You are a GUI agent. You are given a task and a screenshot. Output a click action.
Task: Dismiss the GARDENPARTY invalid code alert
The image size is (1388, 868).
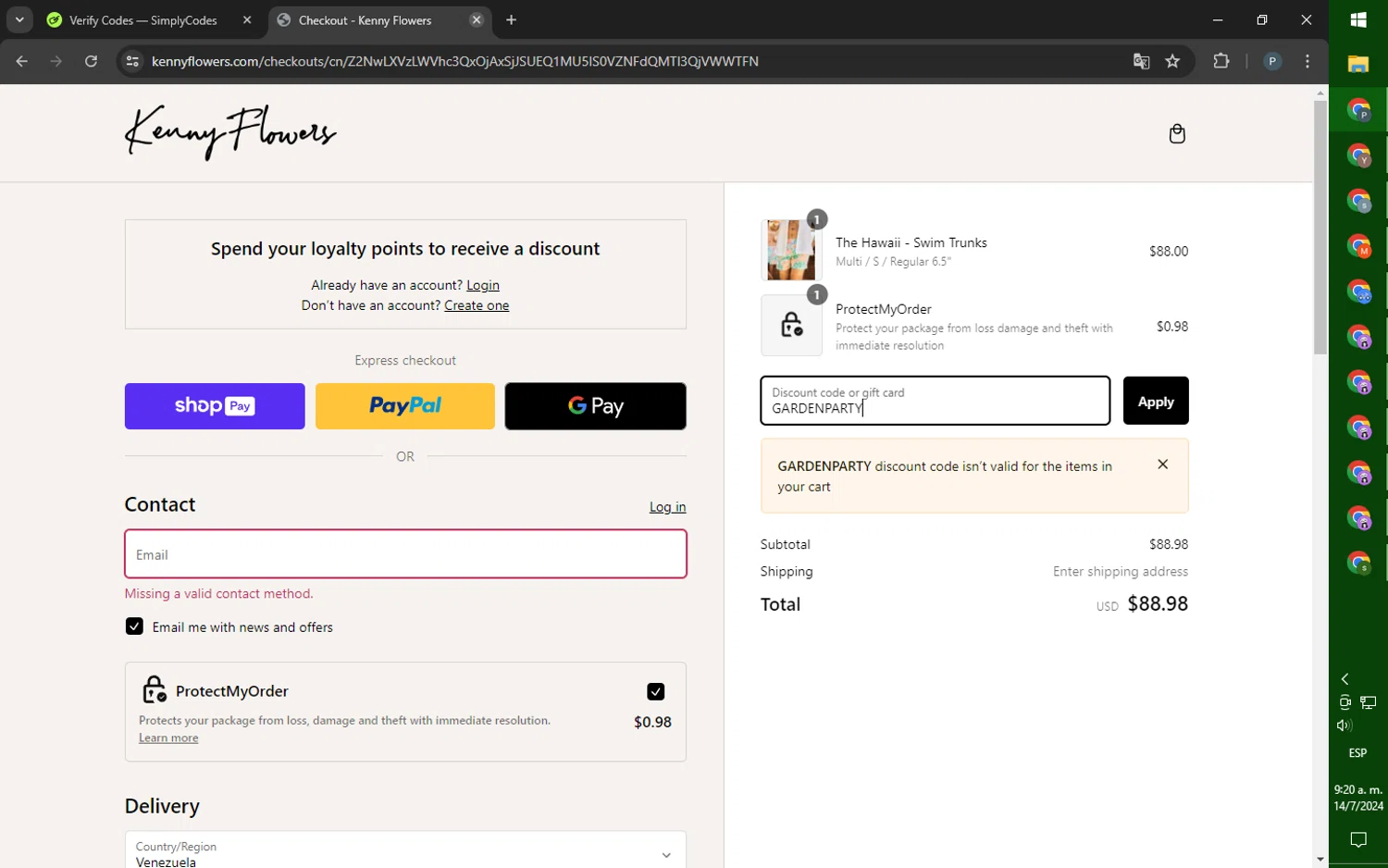(x=1163, y=465)
